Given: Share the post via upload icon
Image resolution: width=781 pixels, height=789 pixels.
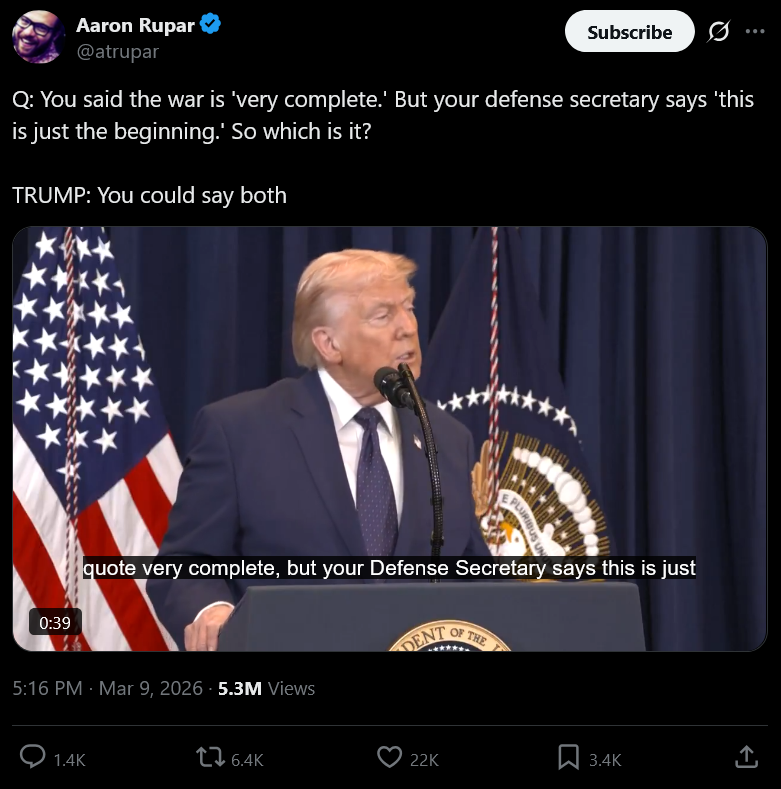Looking at the screenshot, I should pos(746,757).
